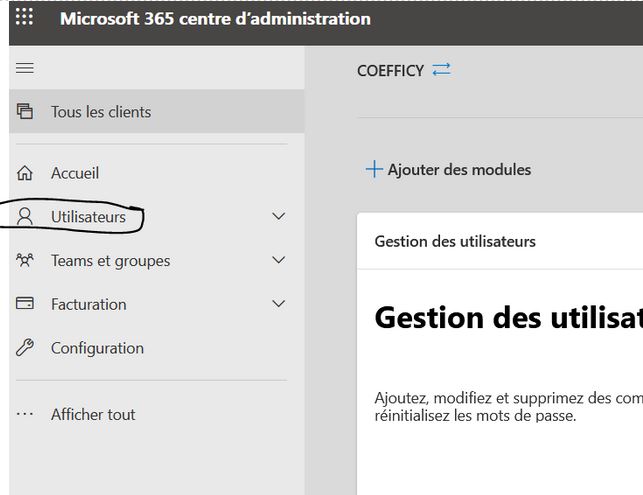Click the Afficher tout ellipsis icon
643x495 pixels.
(x=26, y=414)
